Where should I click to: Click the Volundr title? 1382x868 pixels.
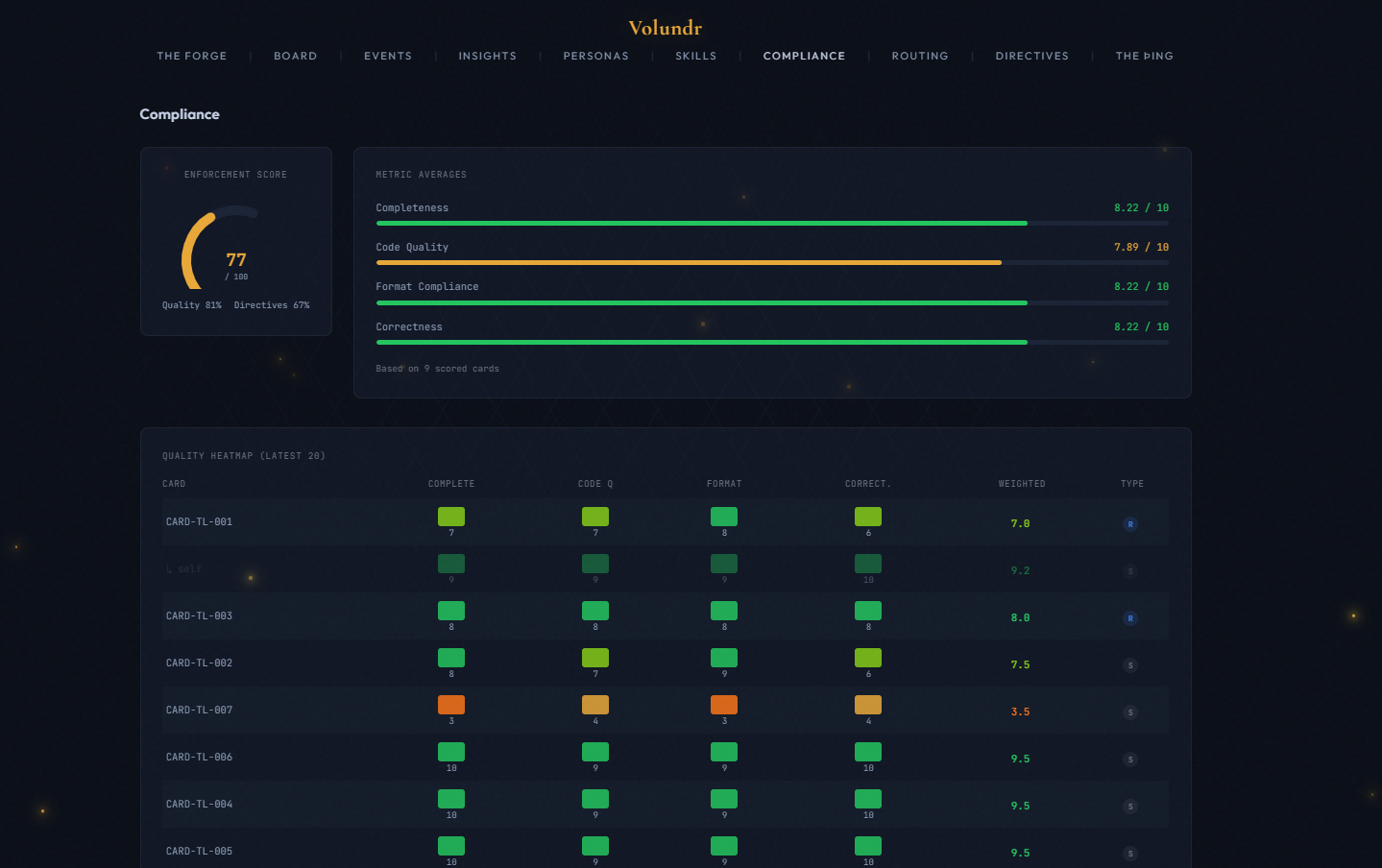pos(665,28)
